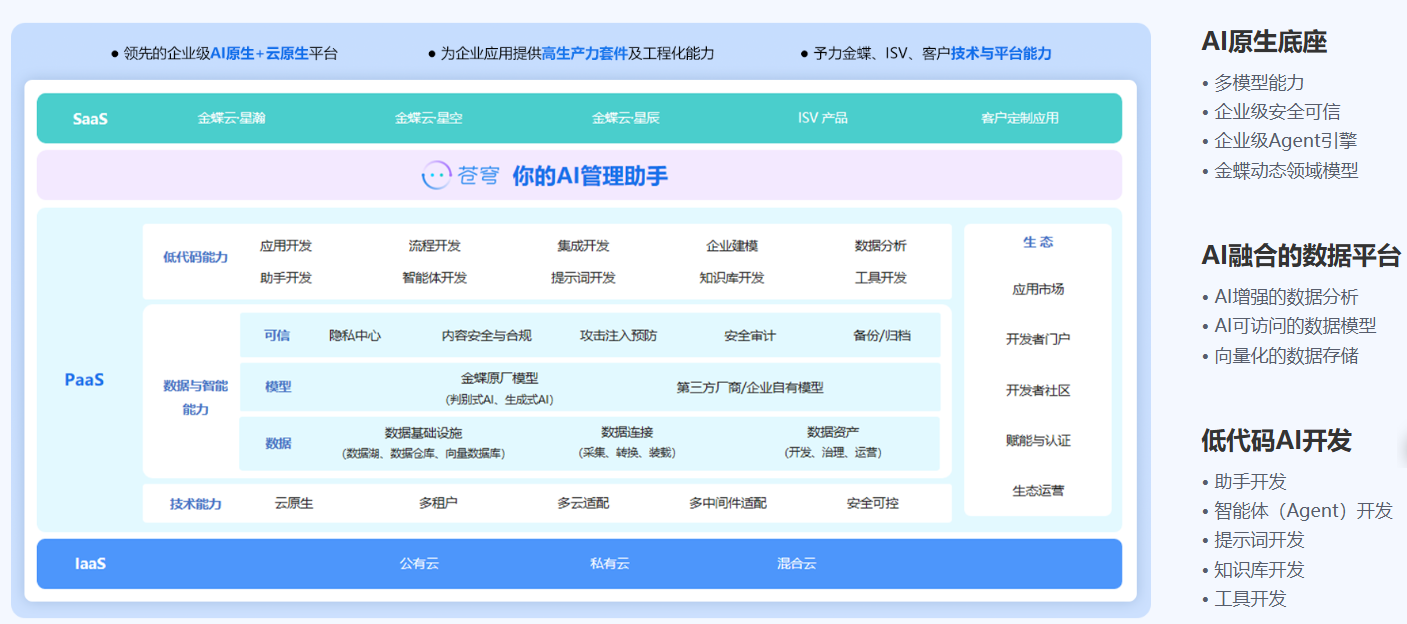Screen dimensions: 1407x624
Task: Click the 低代码AI开发 heading
Action: click(1276, 440)
